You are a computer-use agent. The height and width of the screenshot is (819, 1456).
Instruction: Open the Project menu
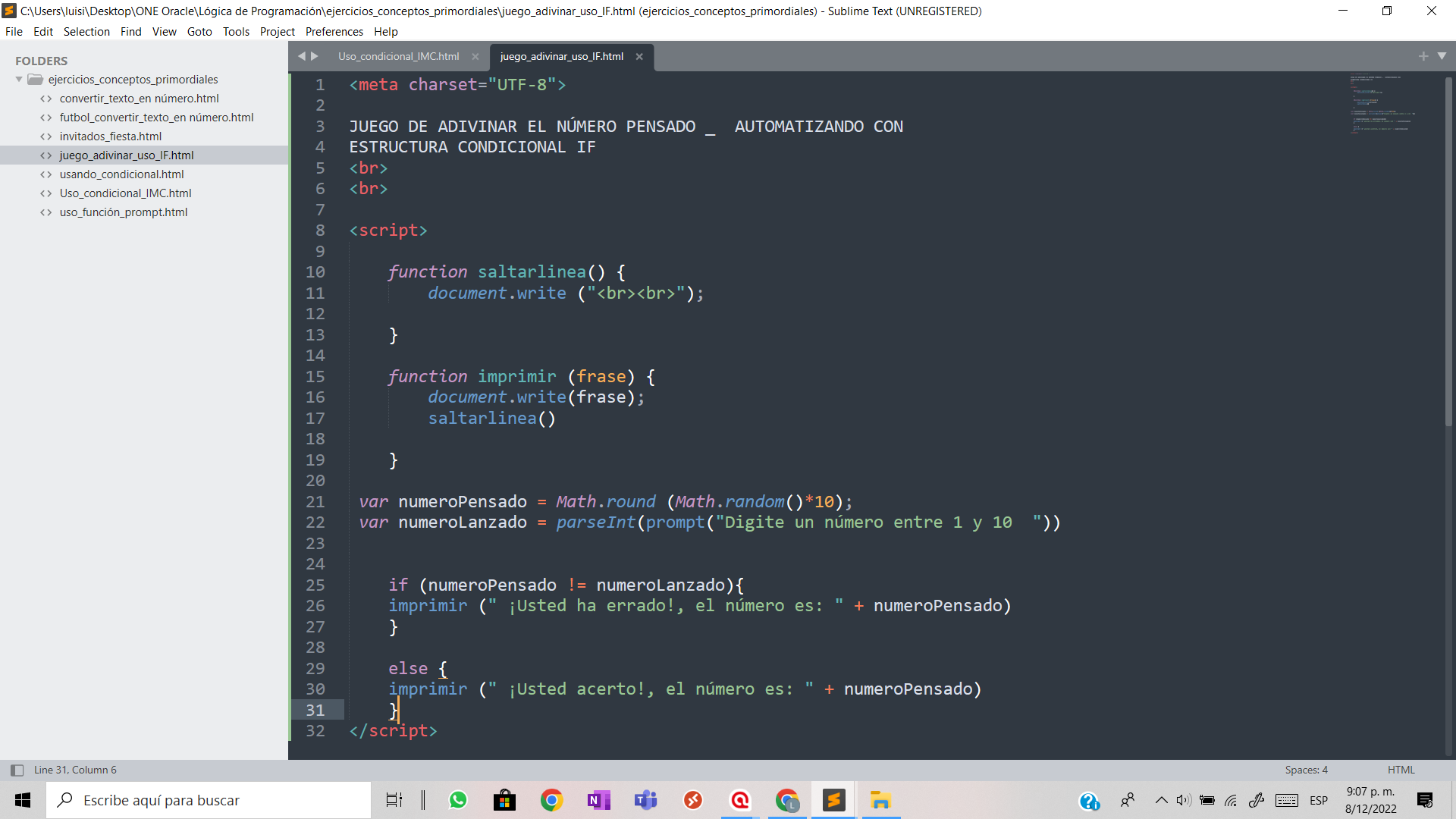tap(278, 31)
